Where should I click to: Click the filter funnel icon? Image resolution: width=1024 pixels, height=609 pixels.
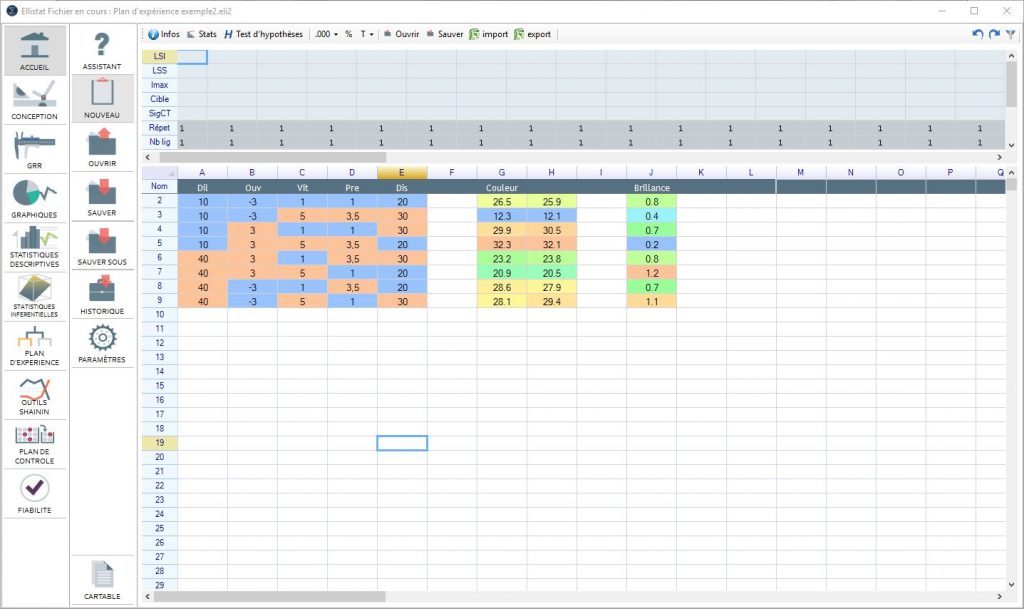coord(1010,34)
